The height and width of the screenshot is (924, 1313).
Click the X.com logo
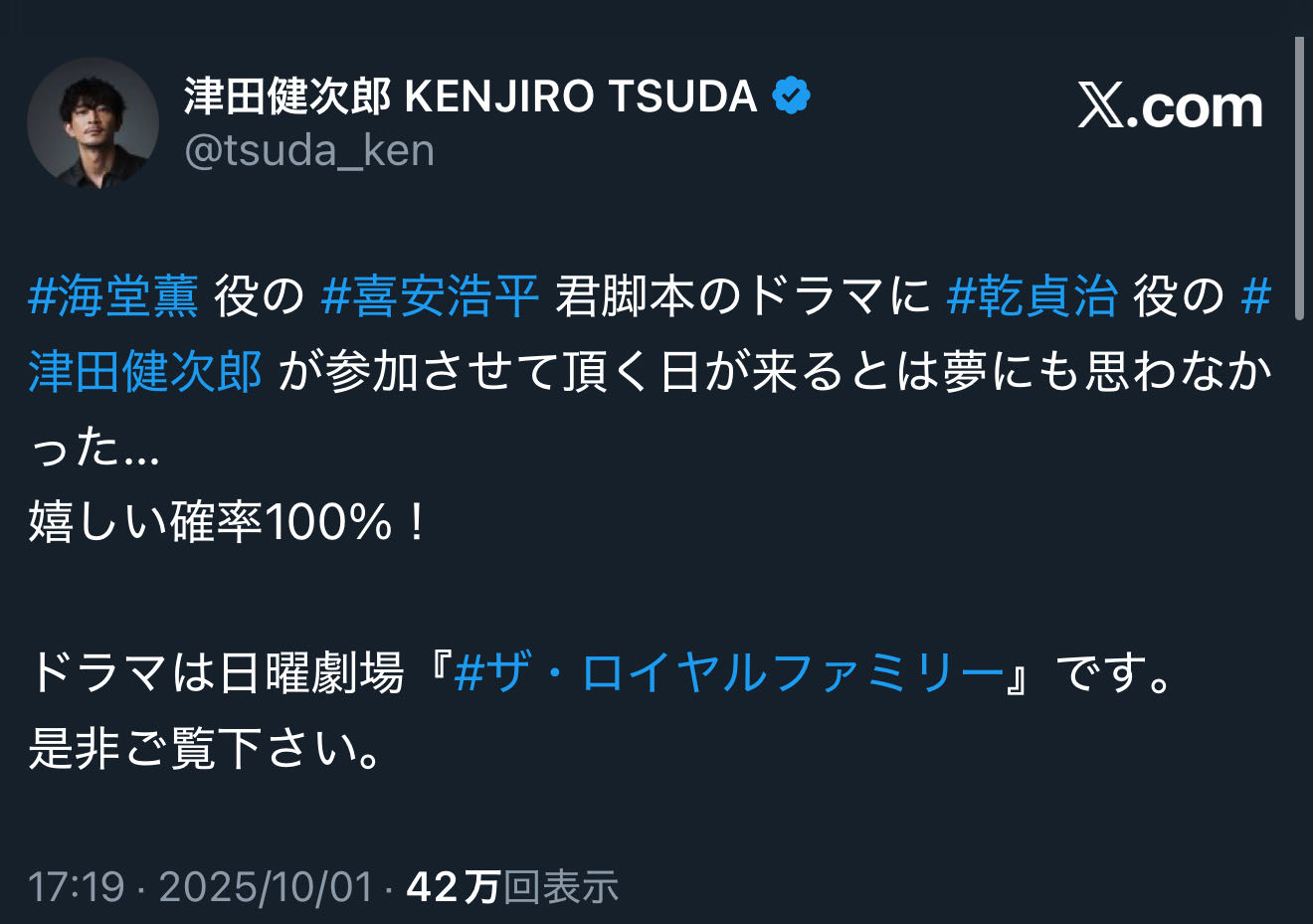click(x=1170, y=106)
